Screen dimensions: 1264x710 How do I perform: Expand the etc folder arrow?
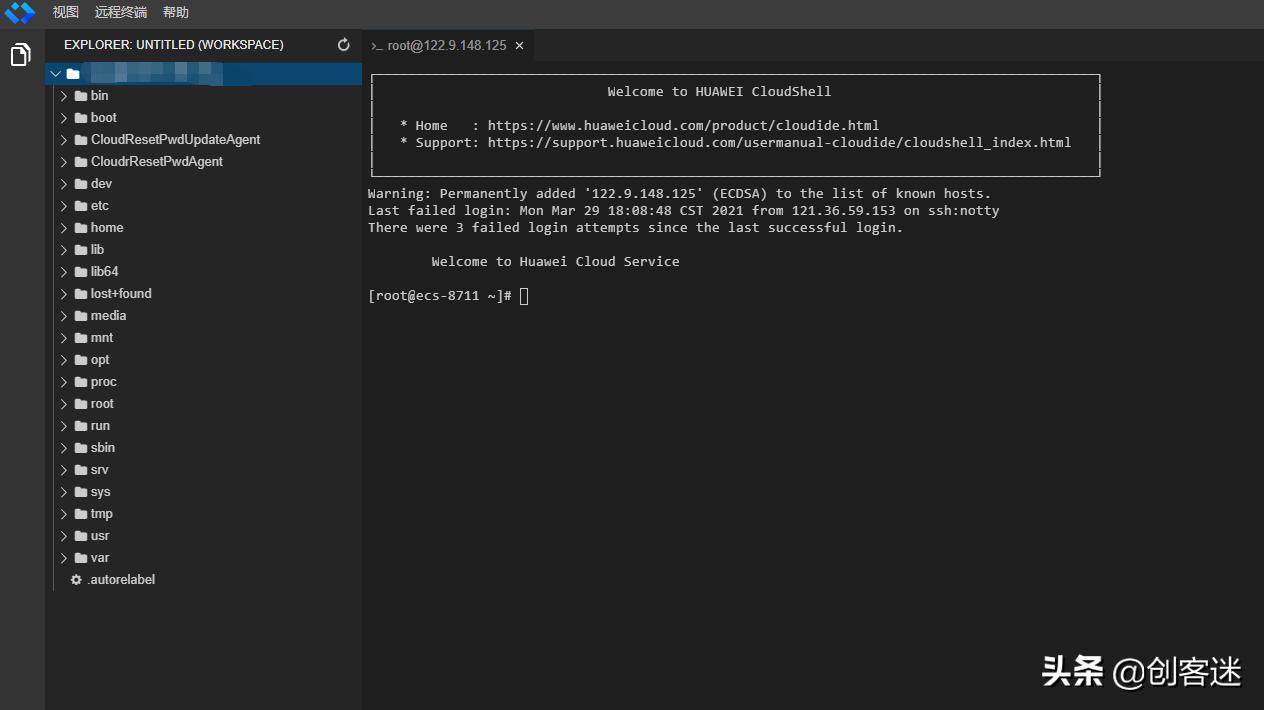(x=64, y=206)
